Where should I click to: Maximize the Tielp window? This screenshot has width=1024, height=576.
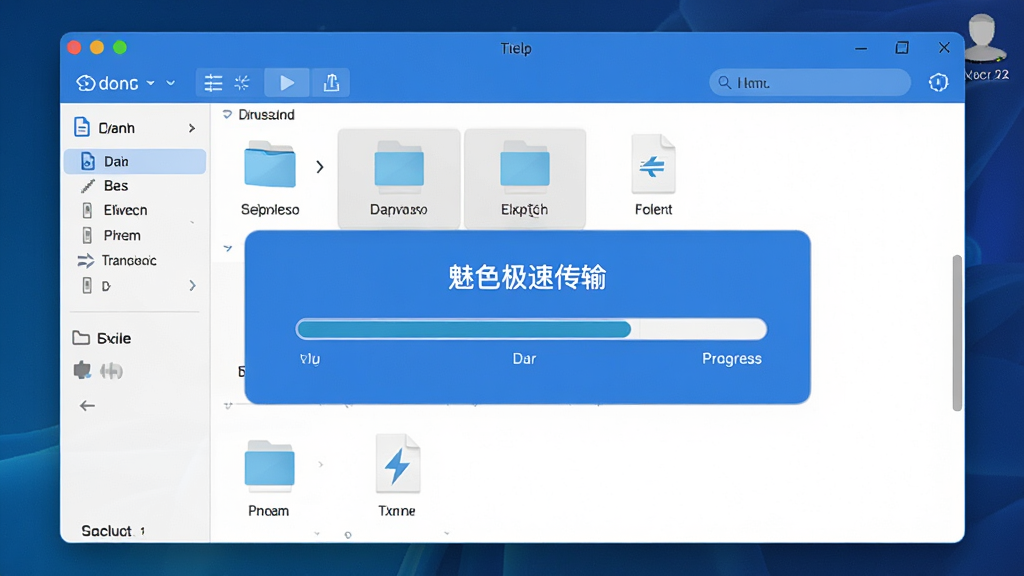pos(902,48)
